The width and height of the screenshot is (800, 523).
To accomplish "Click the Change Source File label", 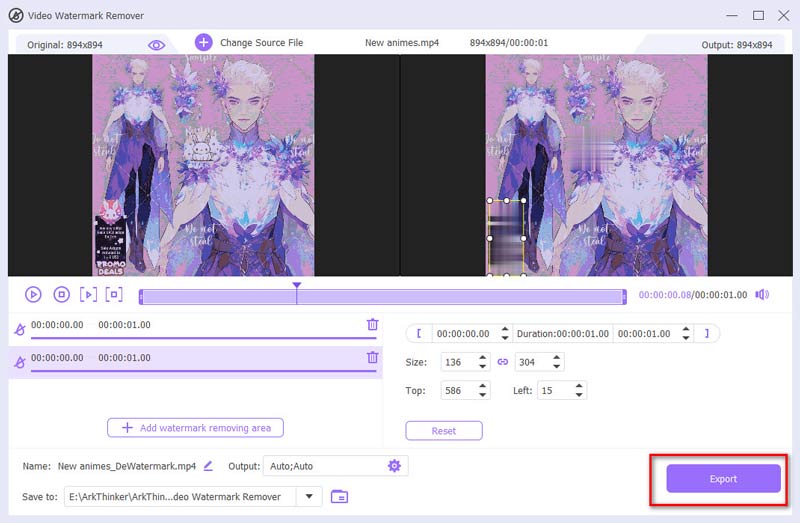I will click(261, 43).
